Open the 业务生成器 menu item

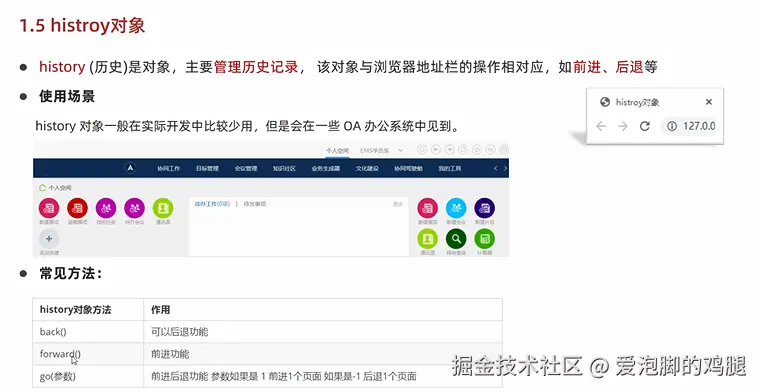(x=326, y=169)
